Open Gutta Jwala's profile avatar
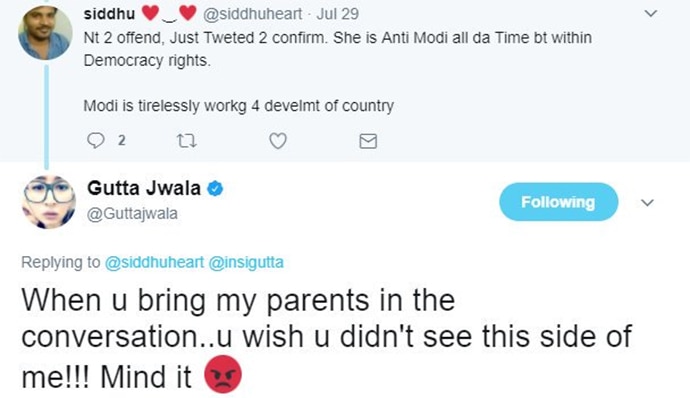 pyautogui.click(x=48, y=202)
